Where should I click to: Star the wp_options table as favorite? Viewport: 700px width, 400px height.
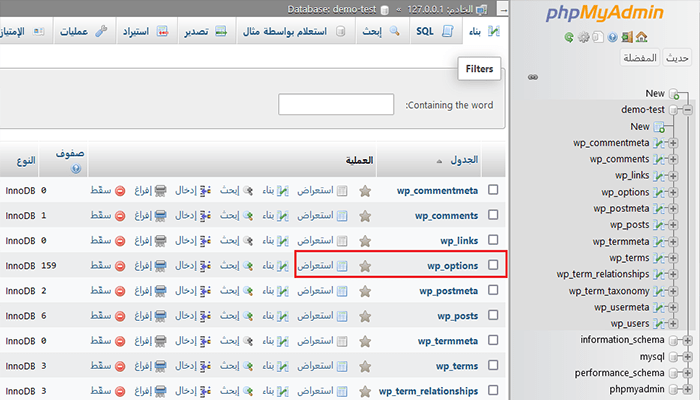[x=365, y=266]
